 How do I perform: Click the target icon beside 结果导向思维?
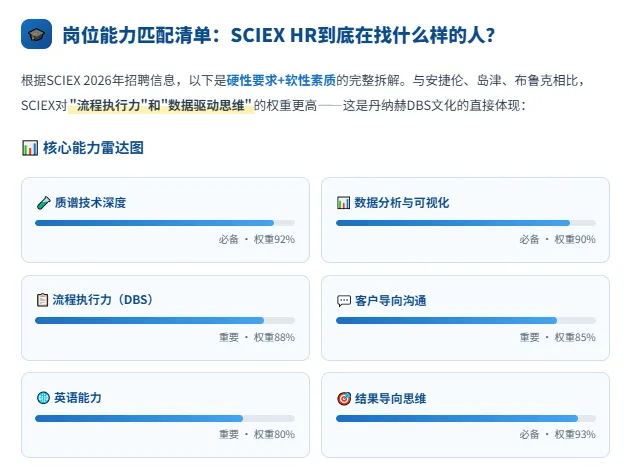tap(344, 398)
